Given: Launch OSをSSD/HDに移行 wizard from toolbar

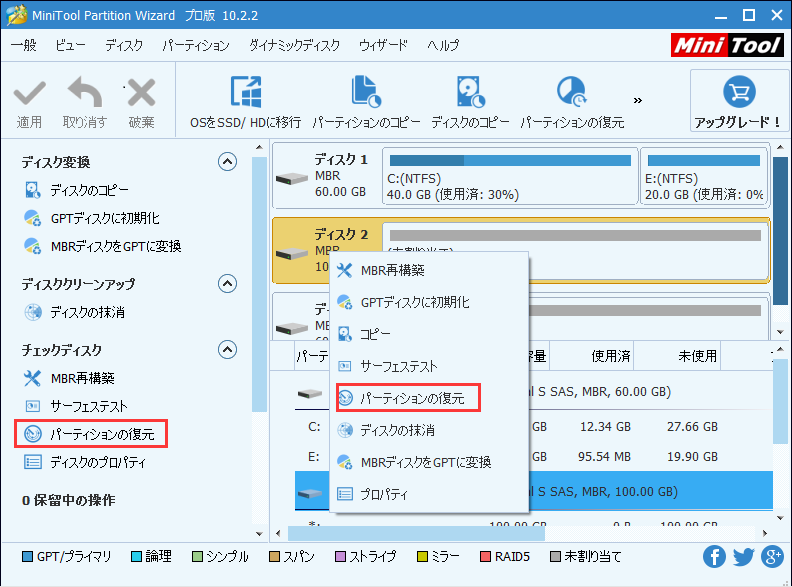Looking at the screenshot, I should click(245, 103).
